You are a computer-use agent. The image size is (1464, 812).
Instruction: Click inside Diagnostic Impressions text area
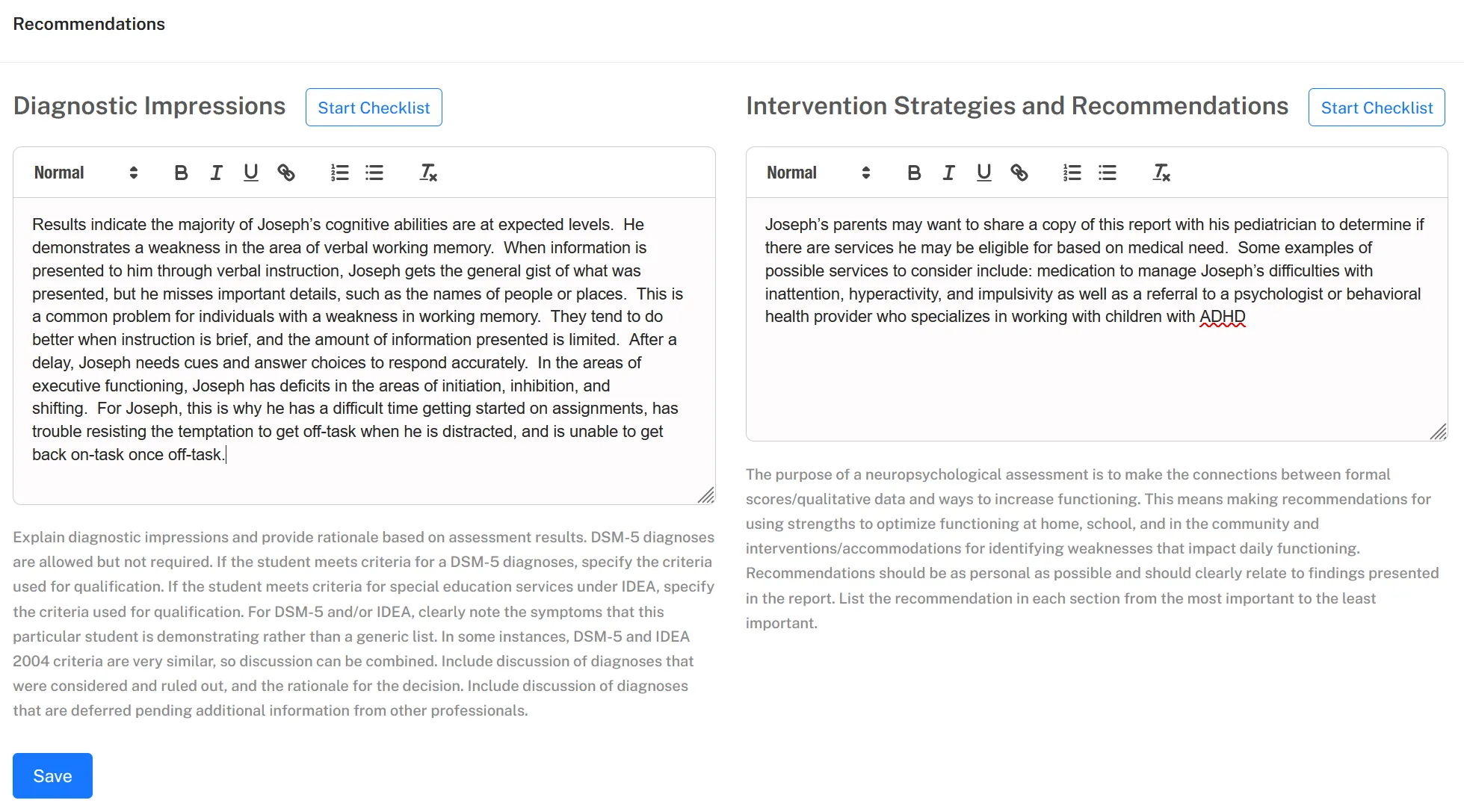tap(364, 351)
